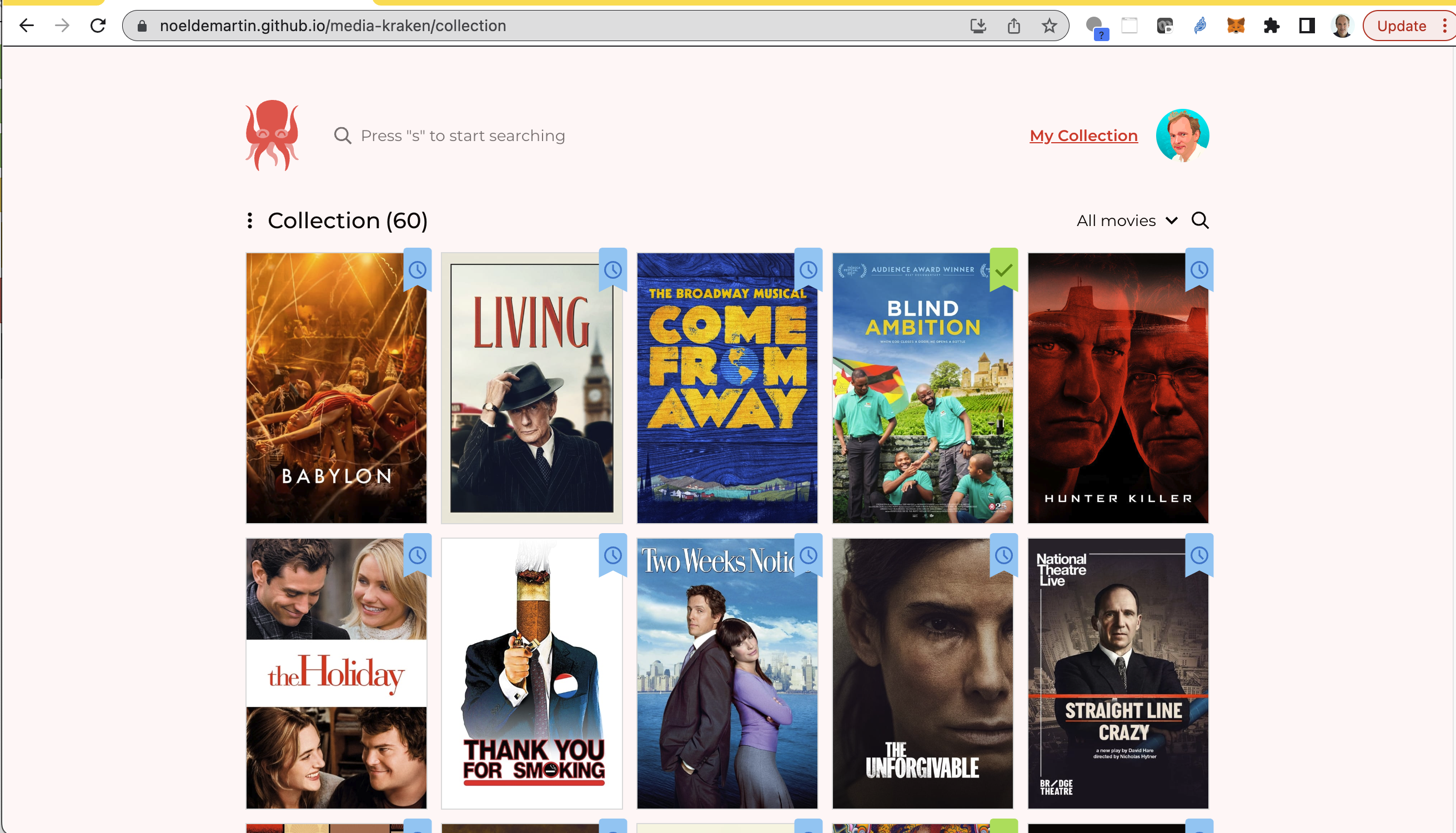Focus the 'Press s to start searching' field
The width and height of the screenshot is (1456, 833).
tap(462, 136)
